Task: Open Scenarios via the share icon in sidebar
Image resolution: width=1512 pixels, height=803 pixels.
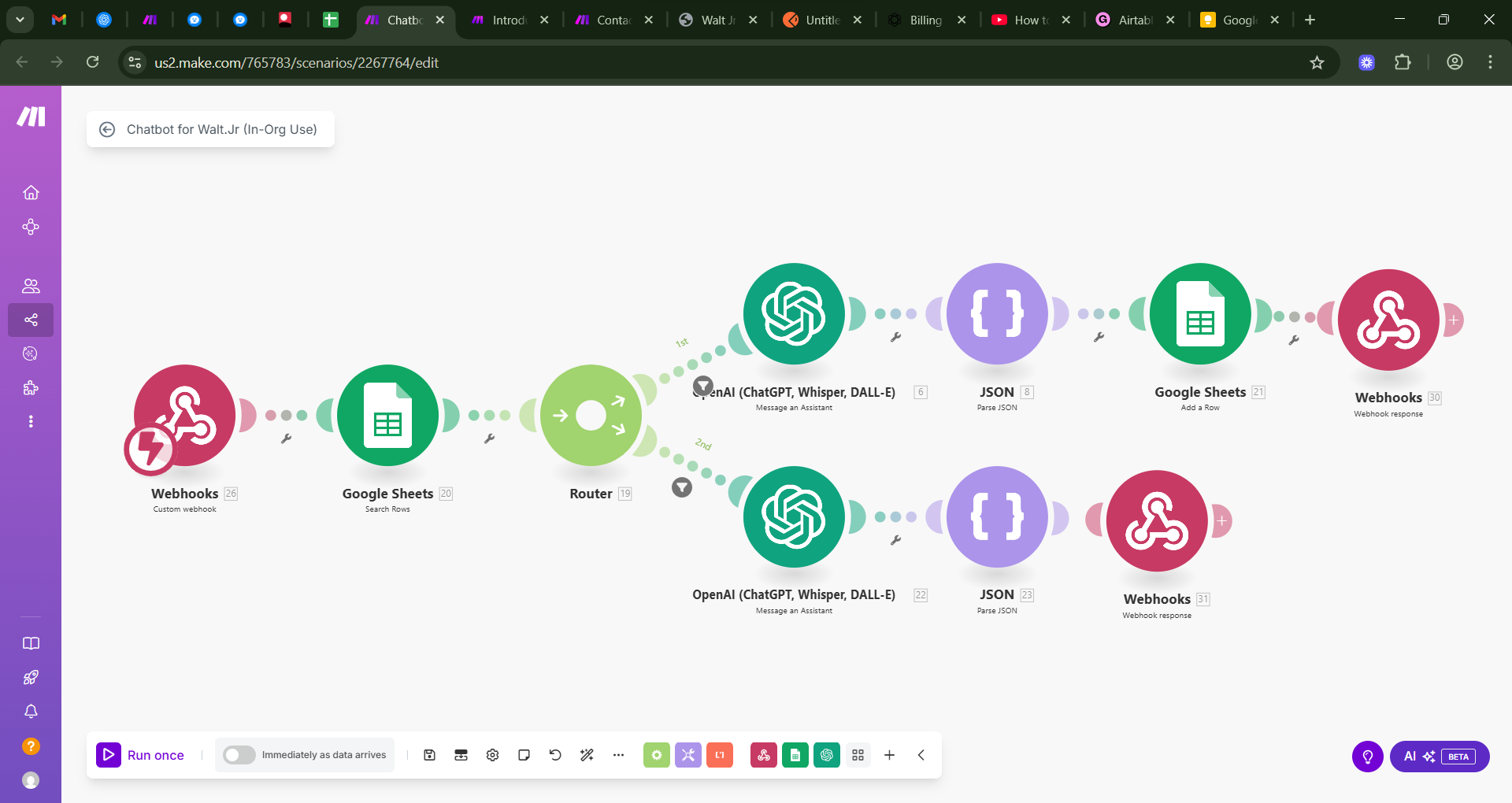Action: (x=31, y=320)
